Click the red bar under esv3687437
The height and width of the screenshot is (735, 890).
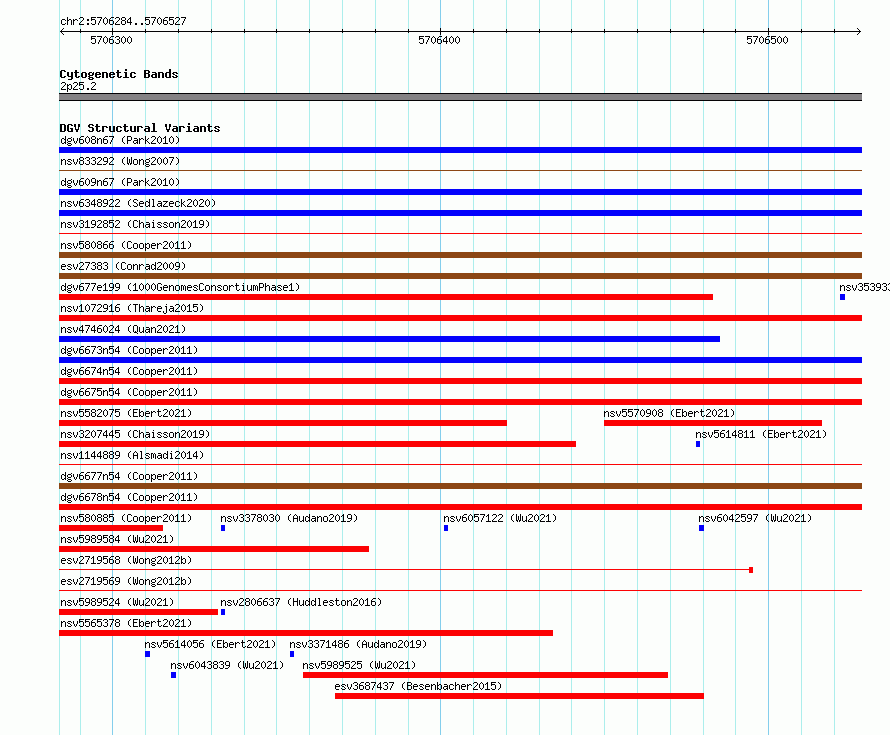[519, 696]
